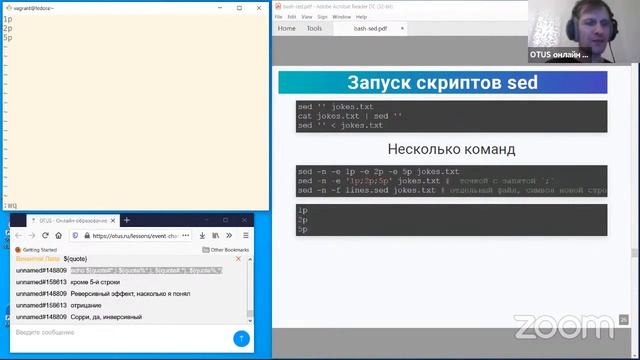The image size is (640, 360).
Task: Switch to the Tools tab in Acrobat
Action: (314, 29)
